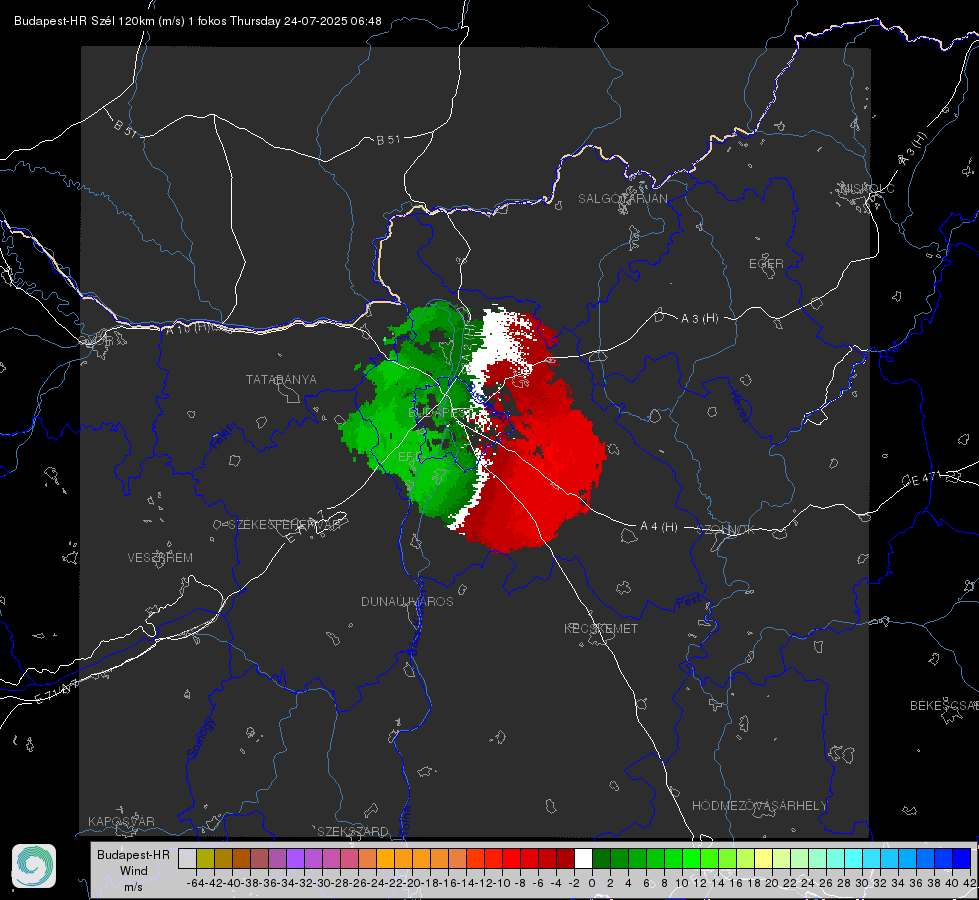Image resolution: width=979 pixels, height=900 pixels.
Task: Click the EGER city label
Action: tap(766, 264)
